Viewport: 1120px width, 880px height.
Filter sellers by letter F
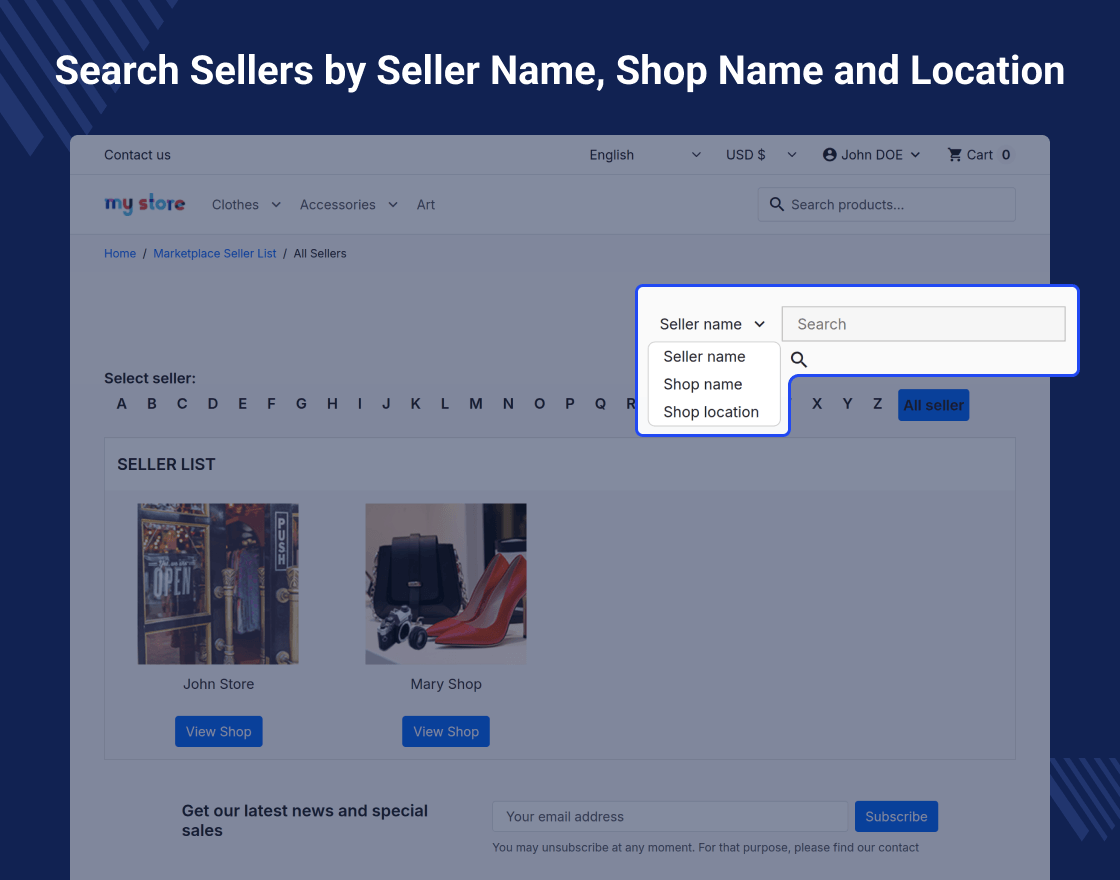pyautogui.click(x=271, y=404)
